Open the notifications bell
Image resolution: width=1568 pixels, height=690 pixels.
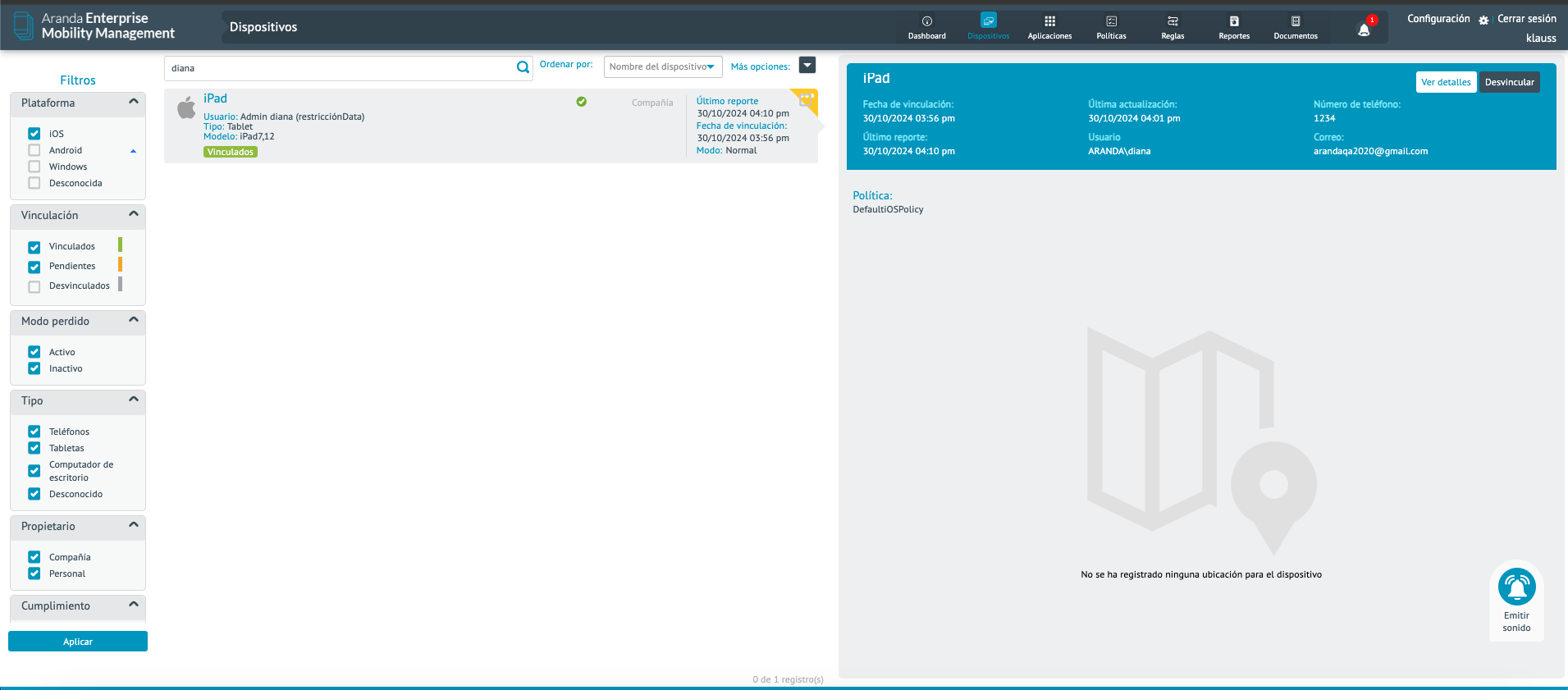tap(1364, 30)
